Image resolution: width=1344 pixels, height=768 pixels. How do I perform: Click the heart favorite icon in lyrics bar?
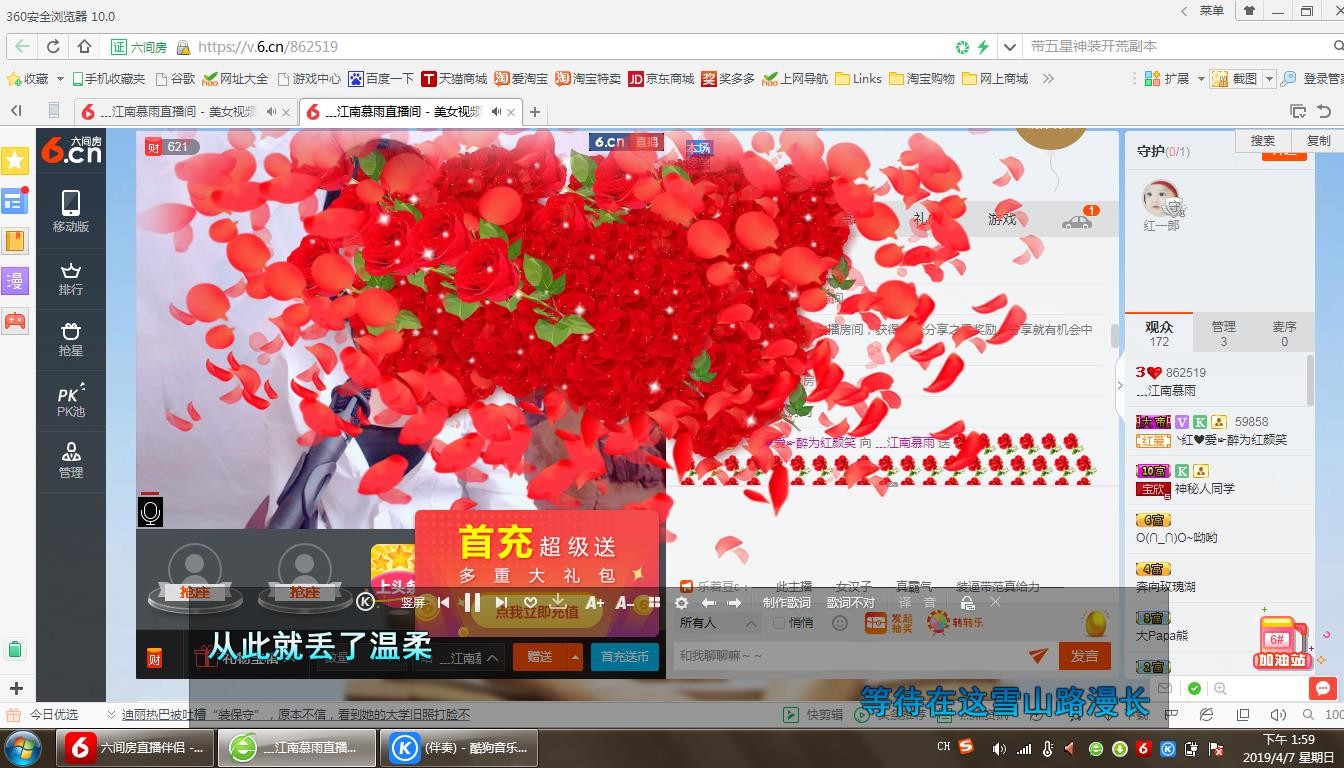pyautogui.click(x=530, y=602)
